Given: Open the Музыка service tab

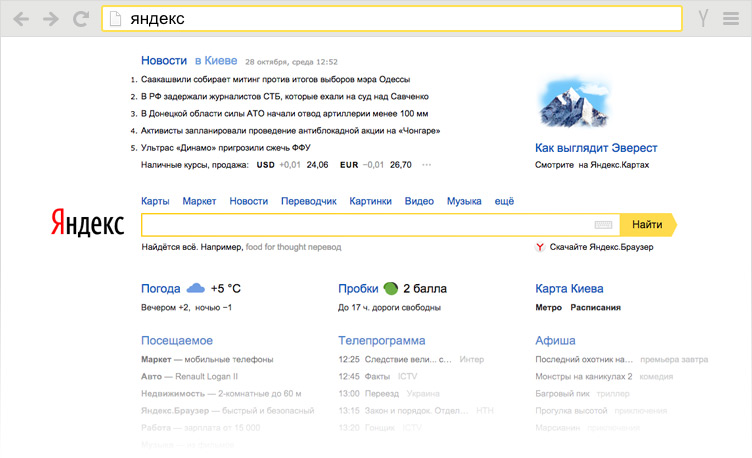Looking at the screenshot, I should point(464,201).
